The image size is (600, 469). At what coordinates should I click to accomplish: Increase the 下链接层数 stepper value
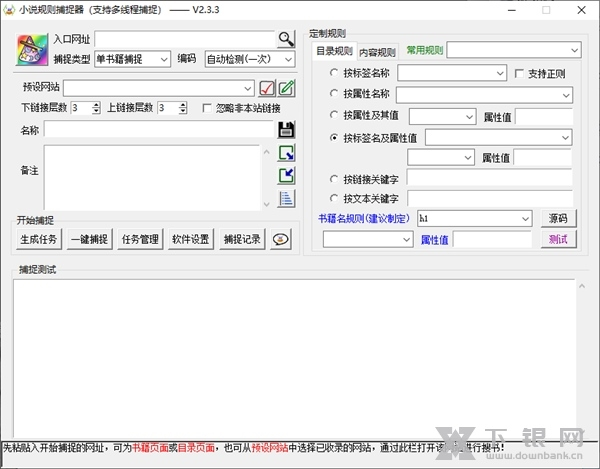coord(96,105)
